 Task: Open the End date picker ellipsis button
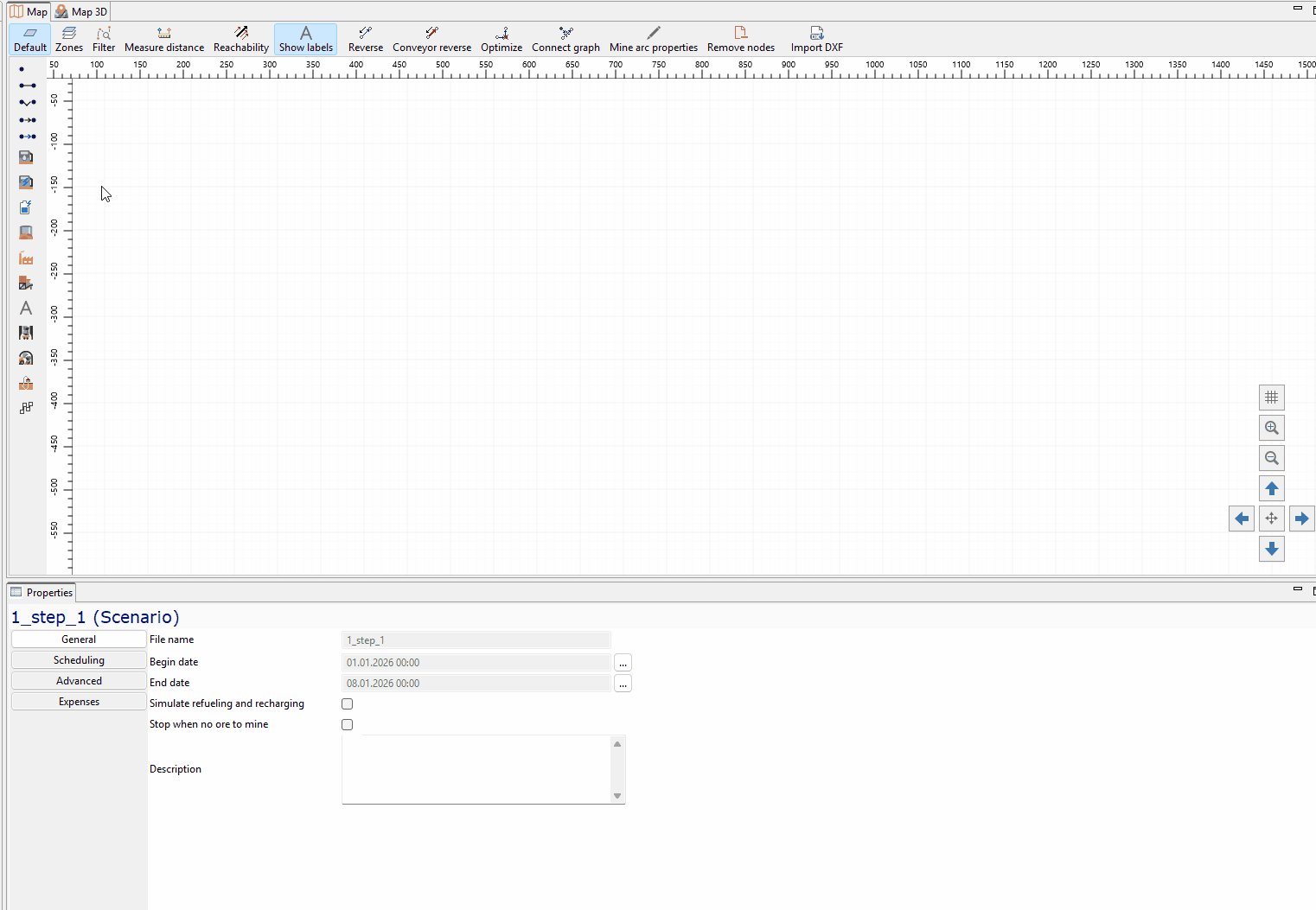623,684
